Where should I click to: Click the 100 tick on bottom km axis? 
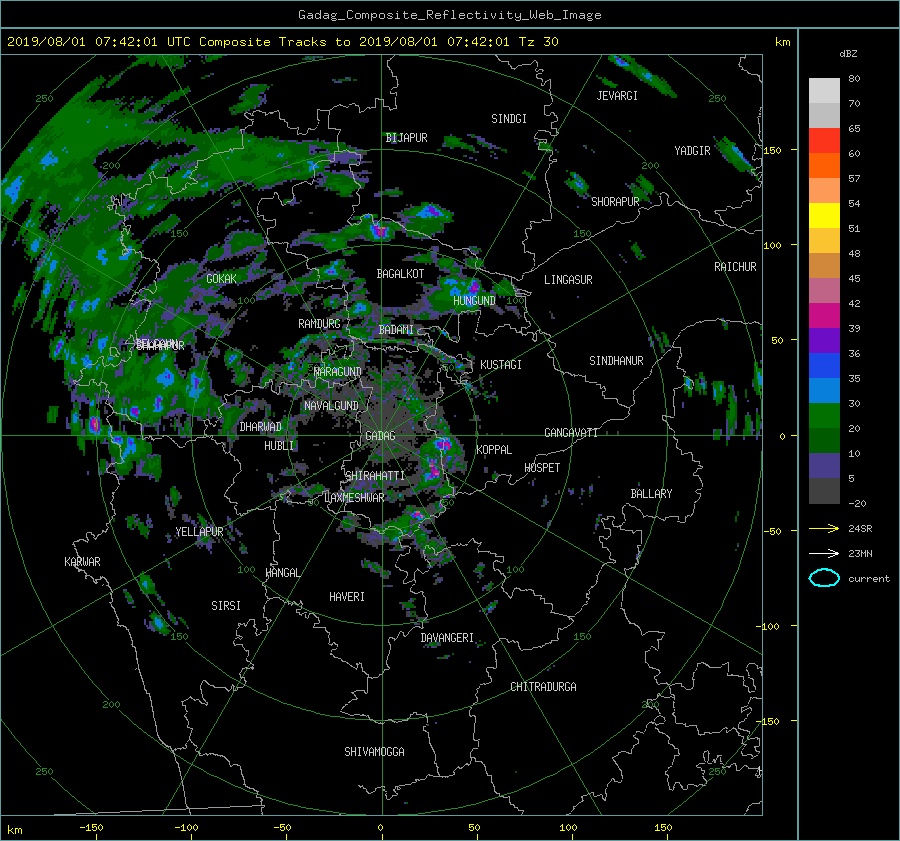point(568,828)
